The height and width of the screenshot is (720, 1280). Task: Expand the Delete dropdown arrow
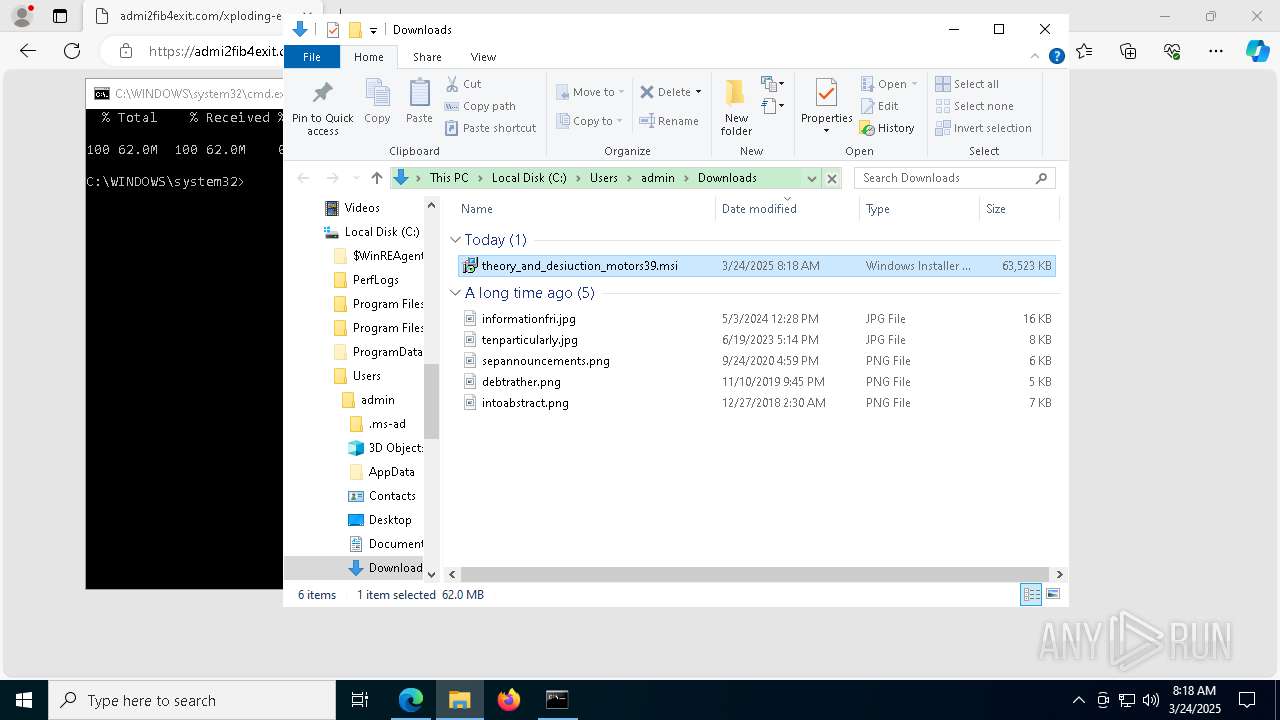698,92
